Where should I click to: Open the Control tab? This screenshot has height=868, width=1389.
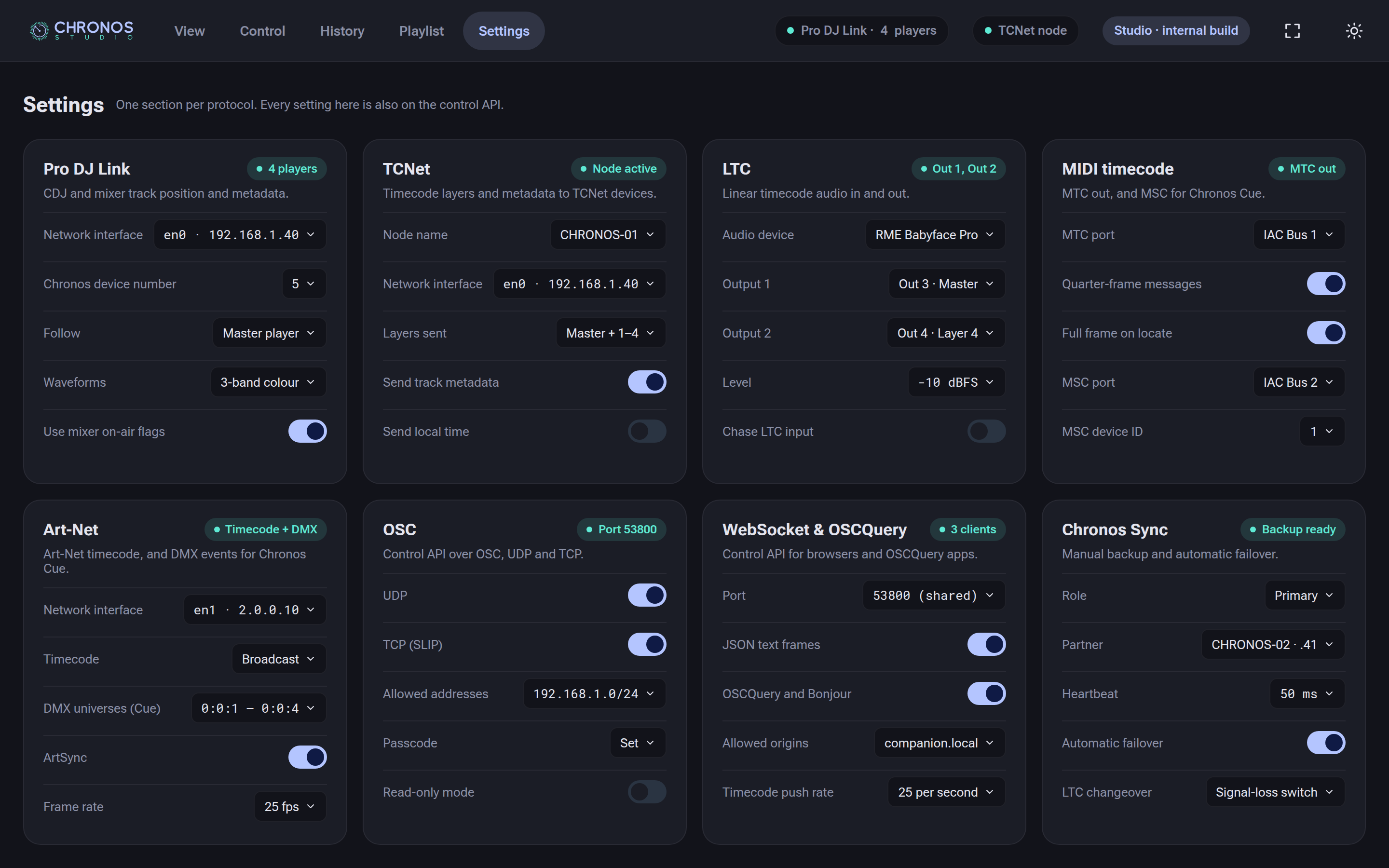click(x=262, y=30)
